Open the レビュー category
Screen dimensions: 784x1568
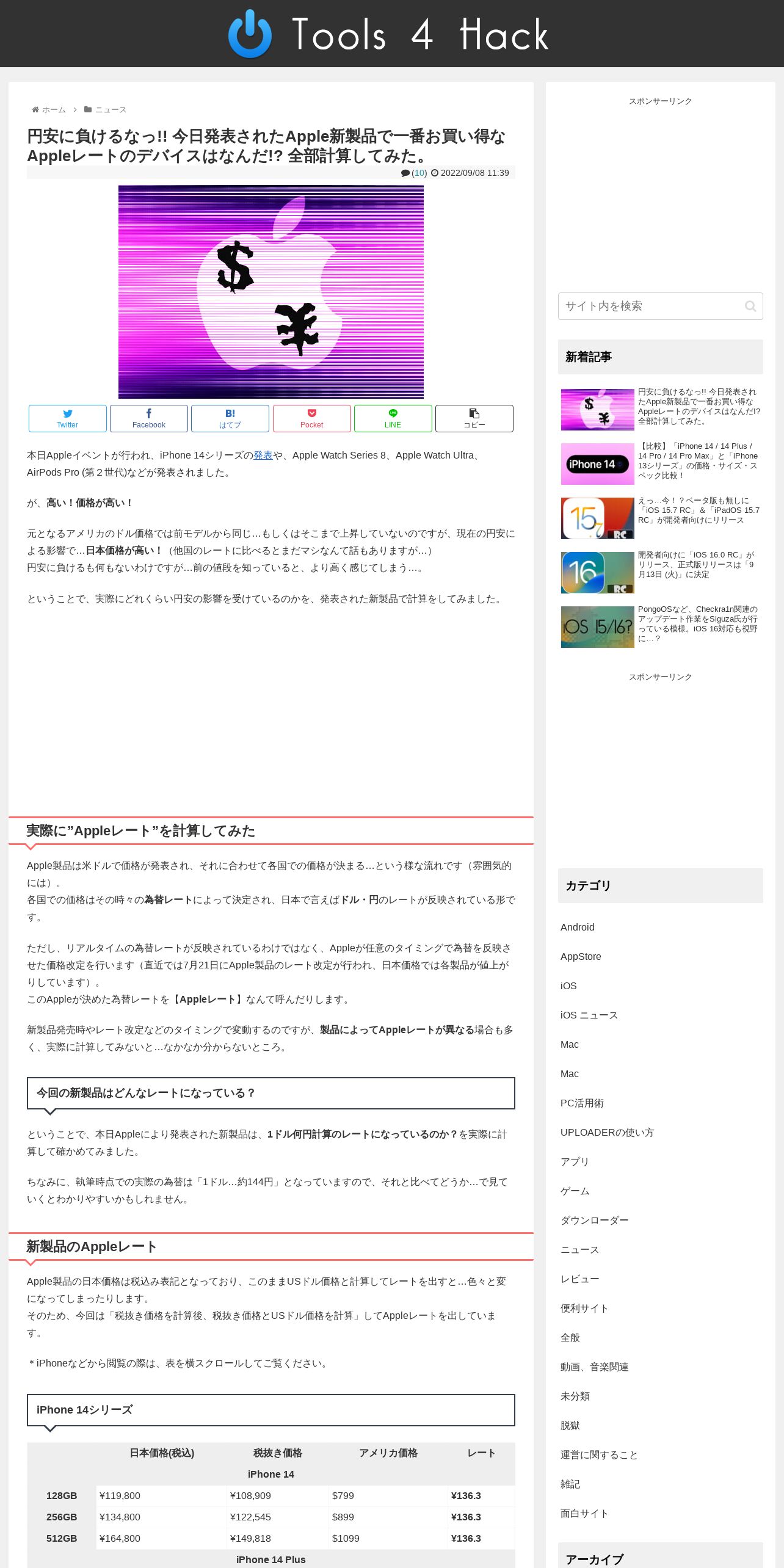pos(580,1279)
